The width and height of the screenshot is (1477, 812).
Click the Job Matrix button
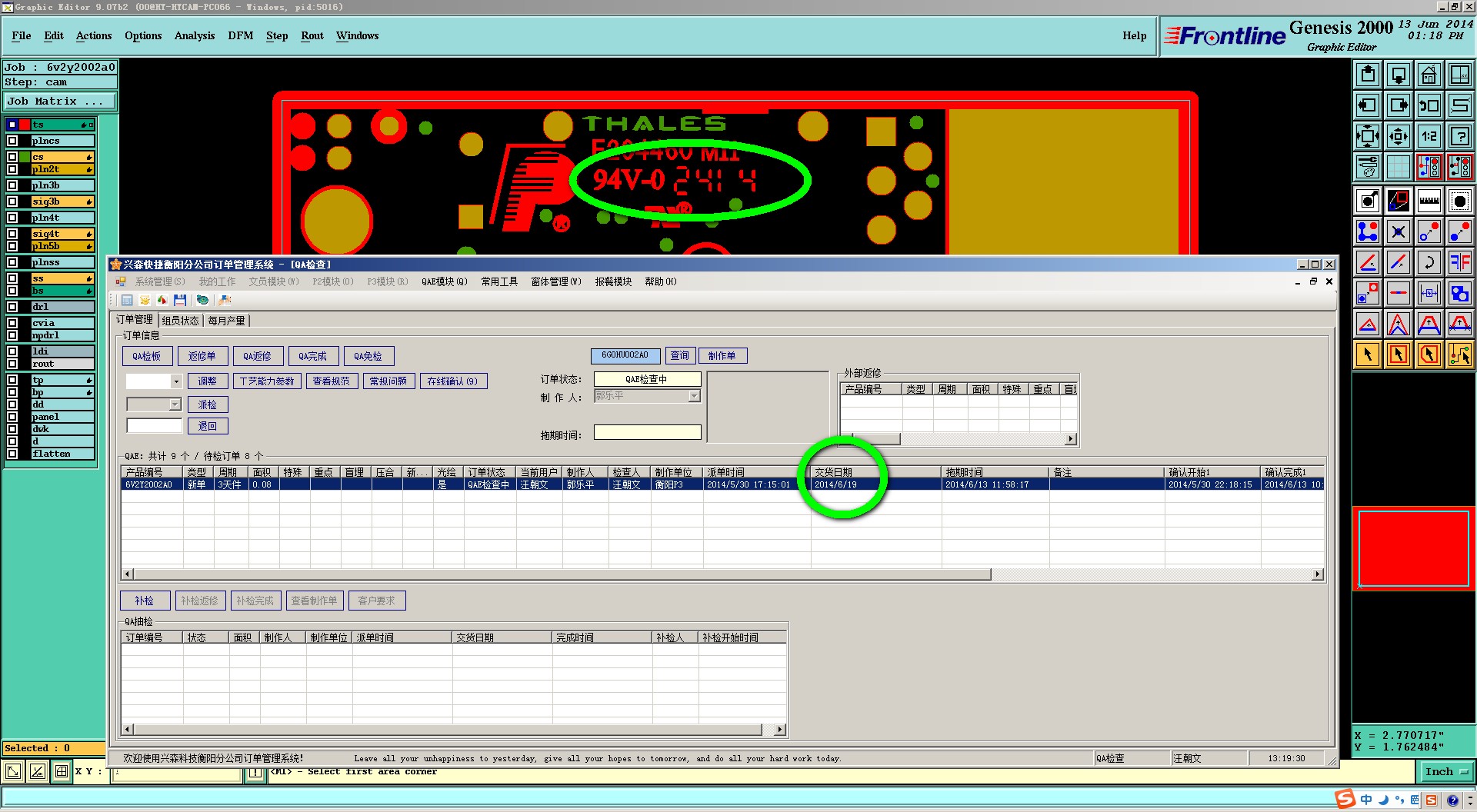60,101
